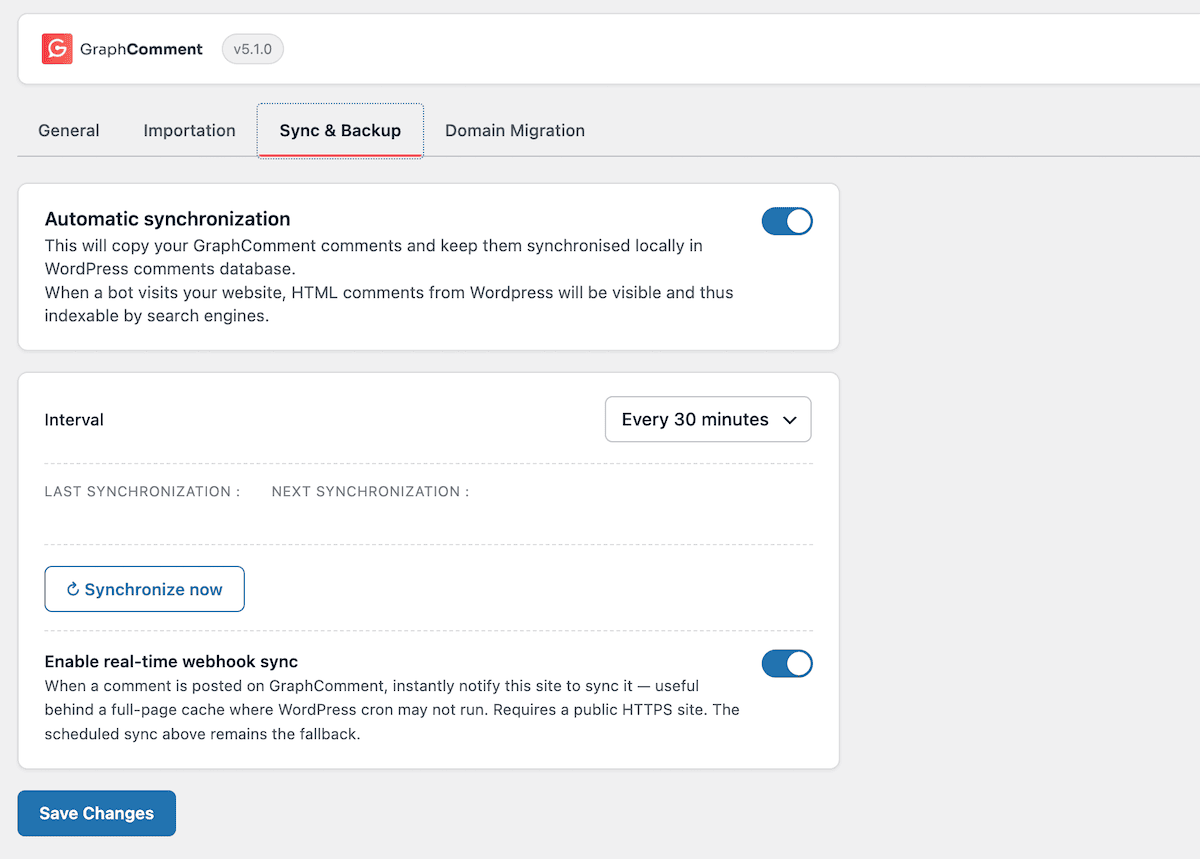
Task: Click the Synchronize now button
Action: point(145,589)
